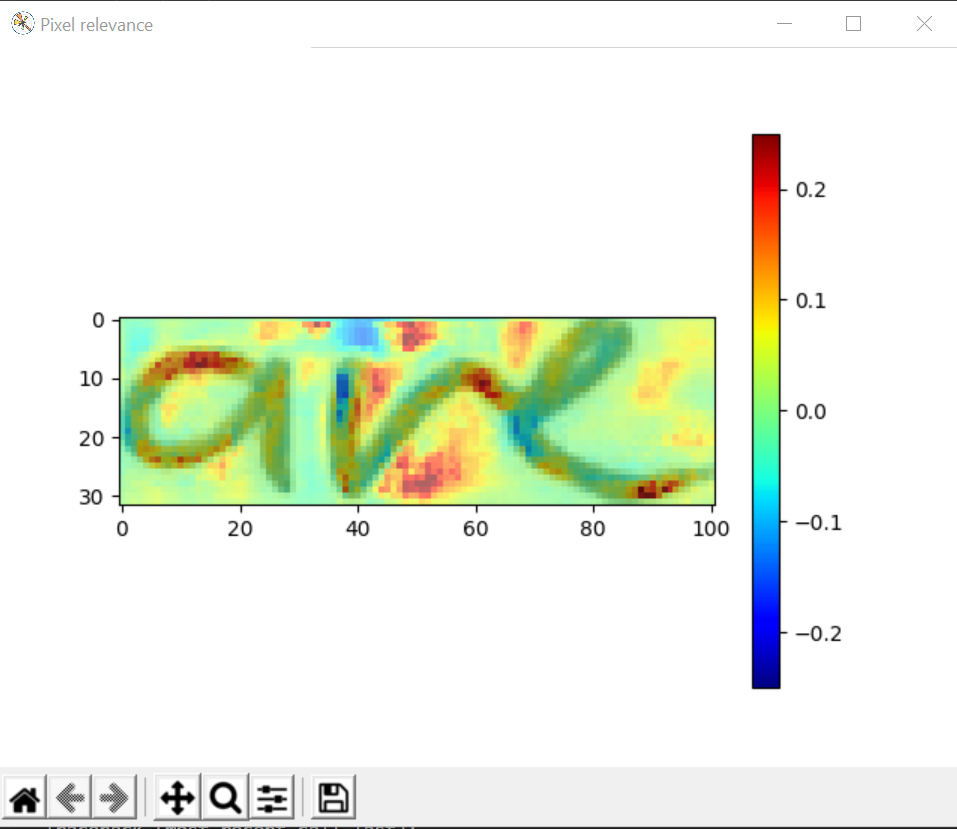Viewport: 957px width, 829px height.
Task: Click the yellow colorbar area at 0.1
Action: pyautogui.click(x=765, y=300)
